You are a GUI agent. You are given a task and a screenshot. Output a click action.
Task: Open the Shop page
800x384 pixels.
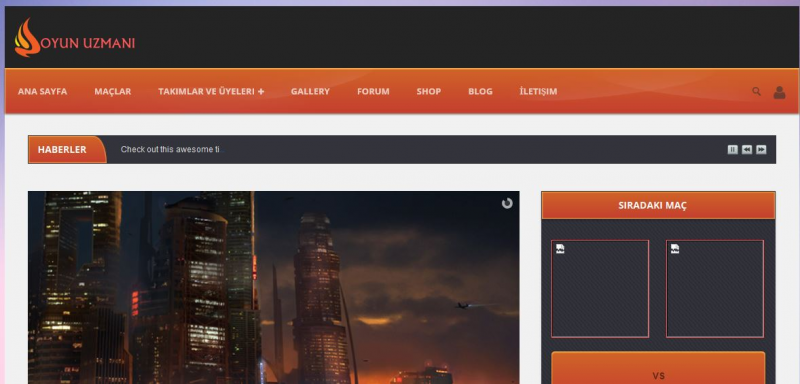tap(429, 91)
